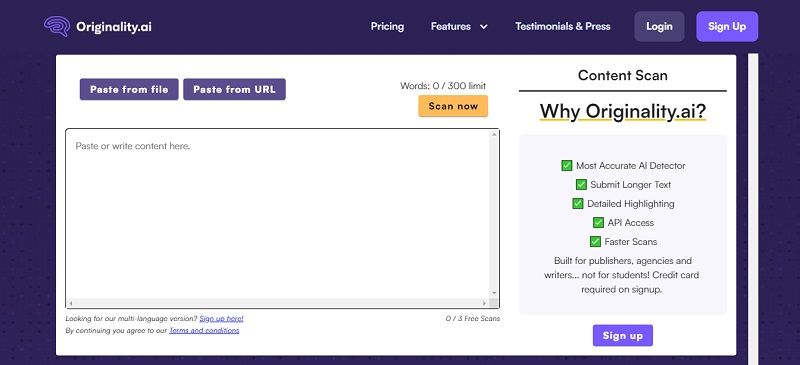800x365 pixels.
Task: Expand the Features dropdown chevron
Action: click(484, 27)
